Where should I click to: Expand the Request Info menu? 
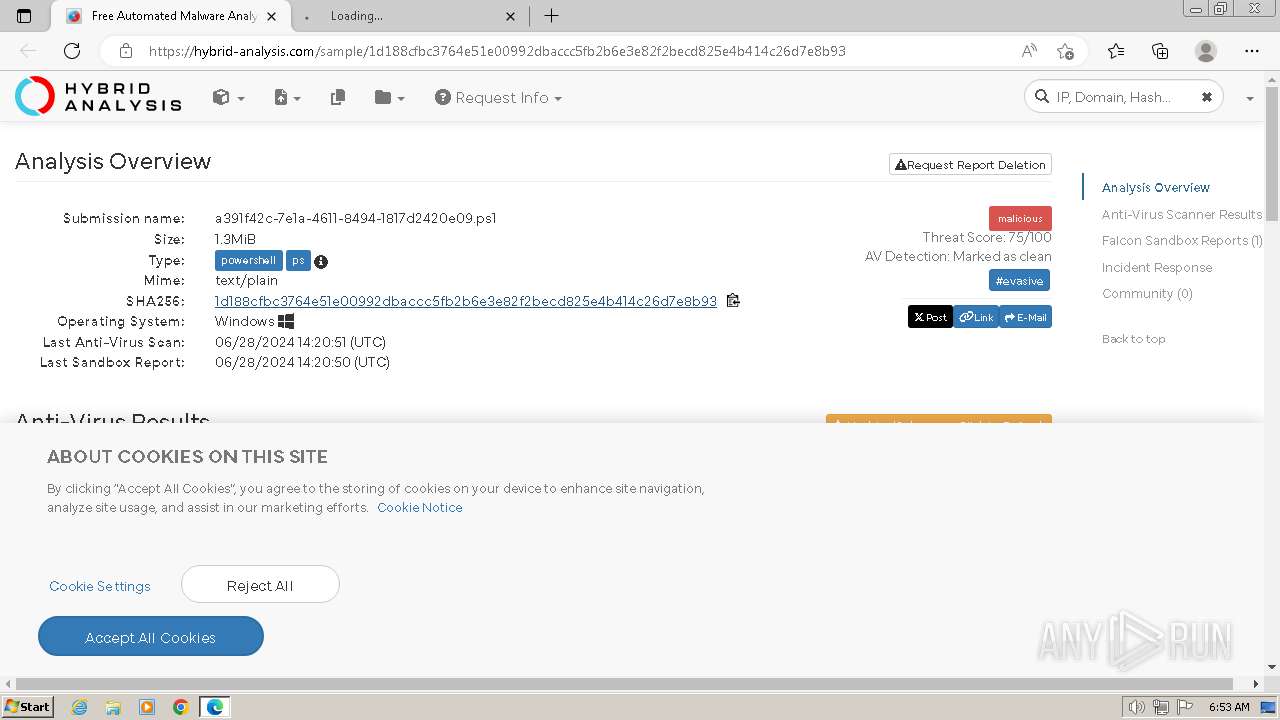tap(498, 97)
